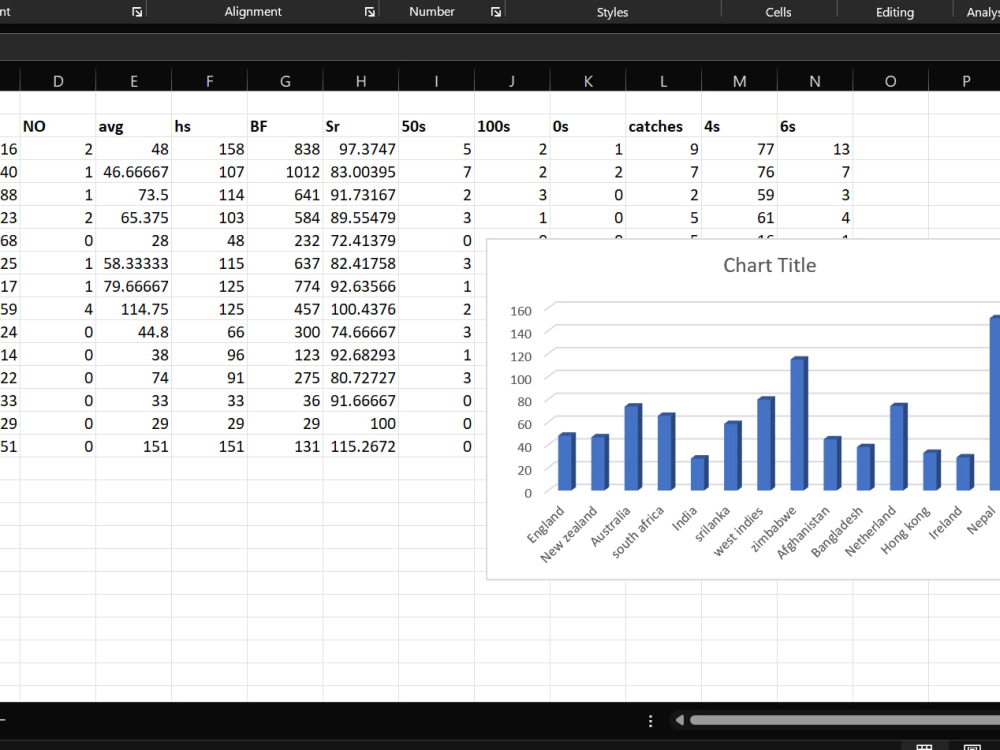Select column O header
The width and height of the screenshot is (1000, 750).
pos(890,81)
